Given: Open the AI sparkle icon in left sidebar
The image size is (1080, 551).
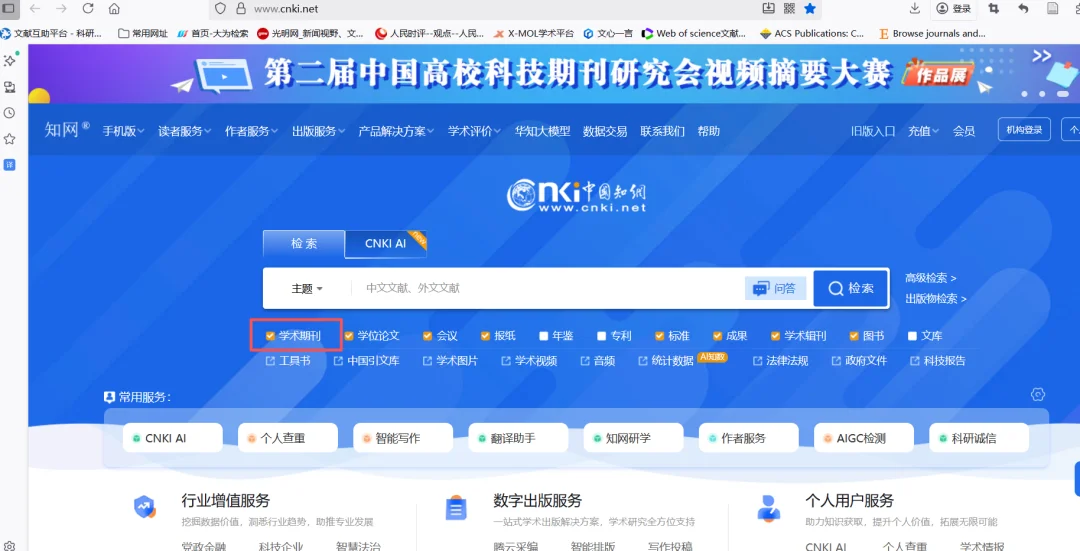Looking at the screenshot, I should pyautogui.click(x=10, y=60).
